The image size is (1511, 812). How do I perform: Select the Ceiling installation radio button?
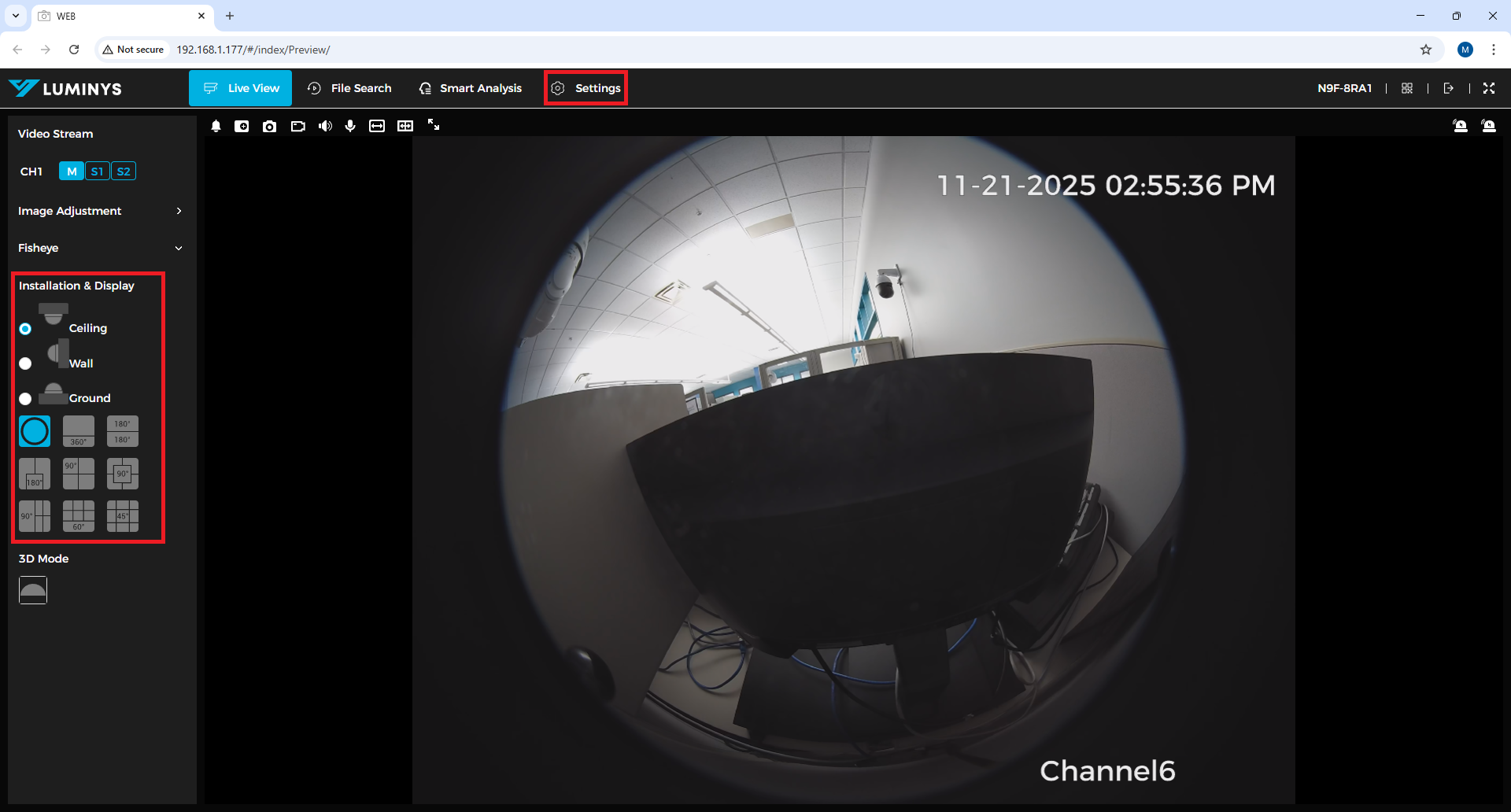pos(26,329)
